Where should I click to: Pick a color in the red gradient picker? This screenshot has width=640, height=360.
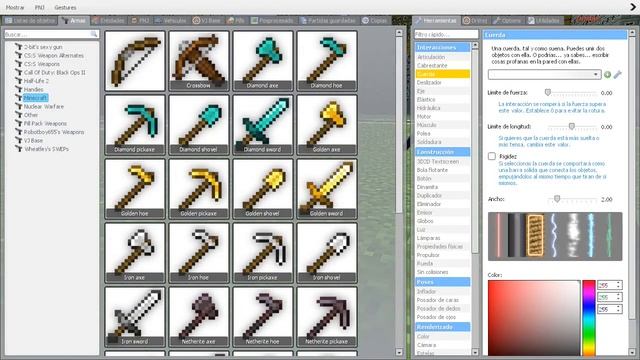[534, 318]
